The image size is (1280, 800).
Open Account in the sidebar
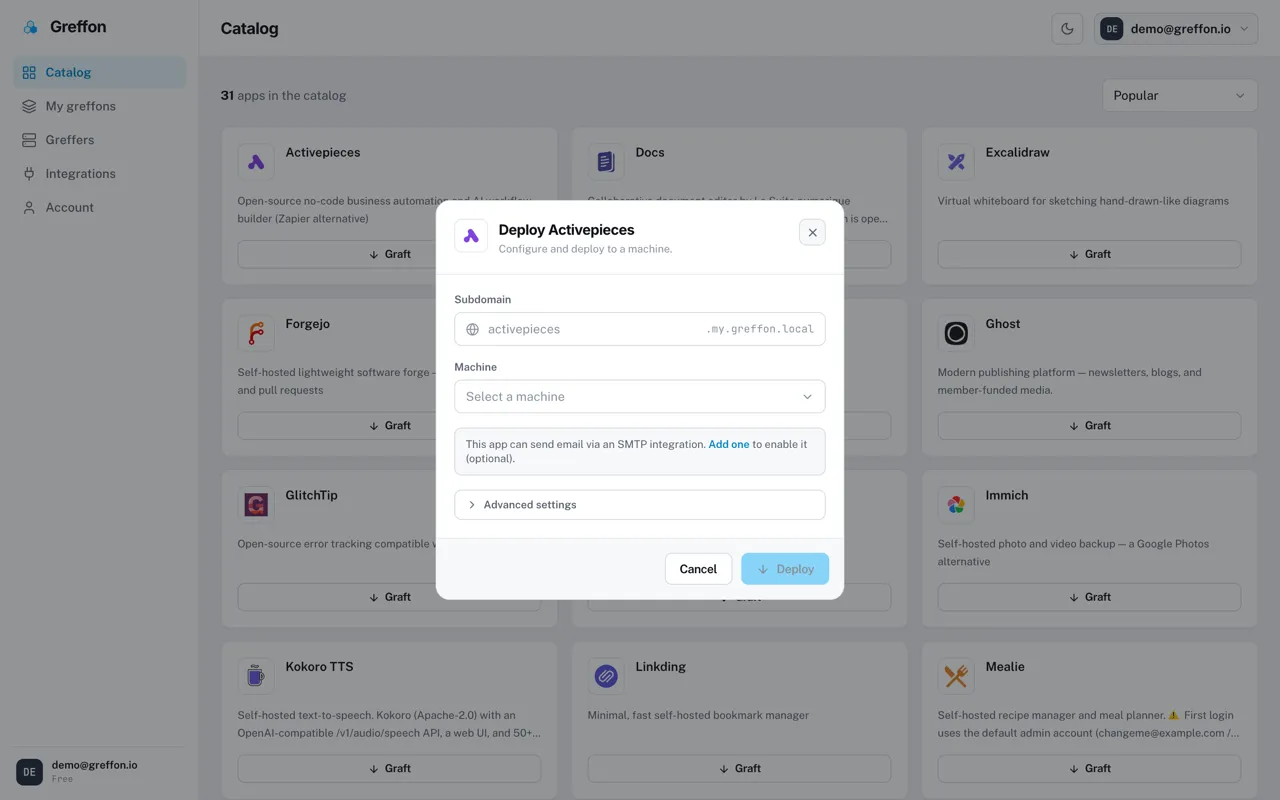coord(99,208)
